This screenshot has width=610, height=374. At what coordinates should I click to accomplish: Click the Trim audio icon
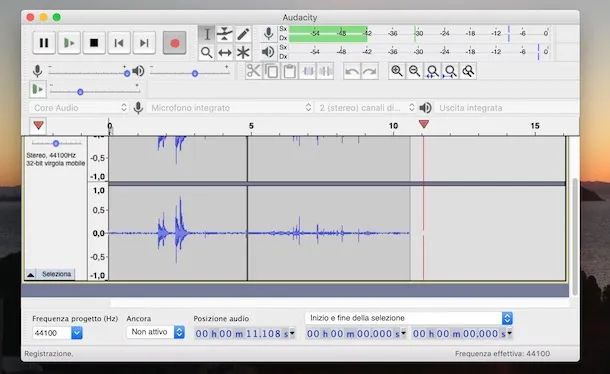click(x=307, y=71)
